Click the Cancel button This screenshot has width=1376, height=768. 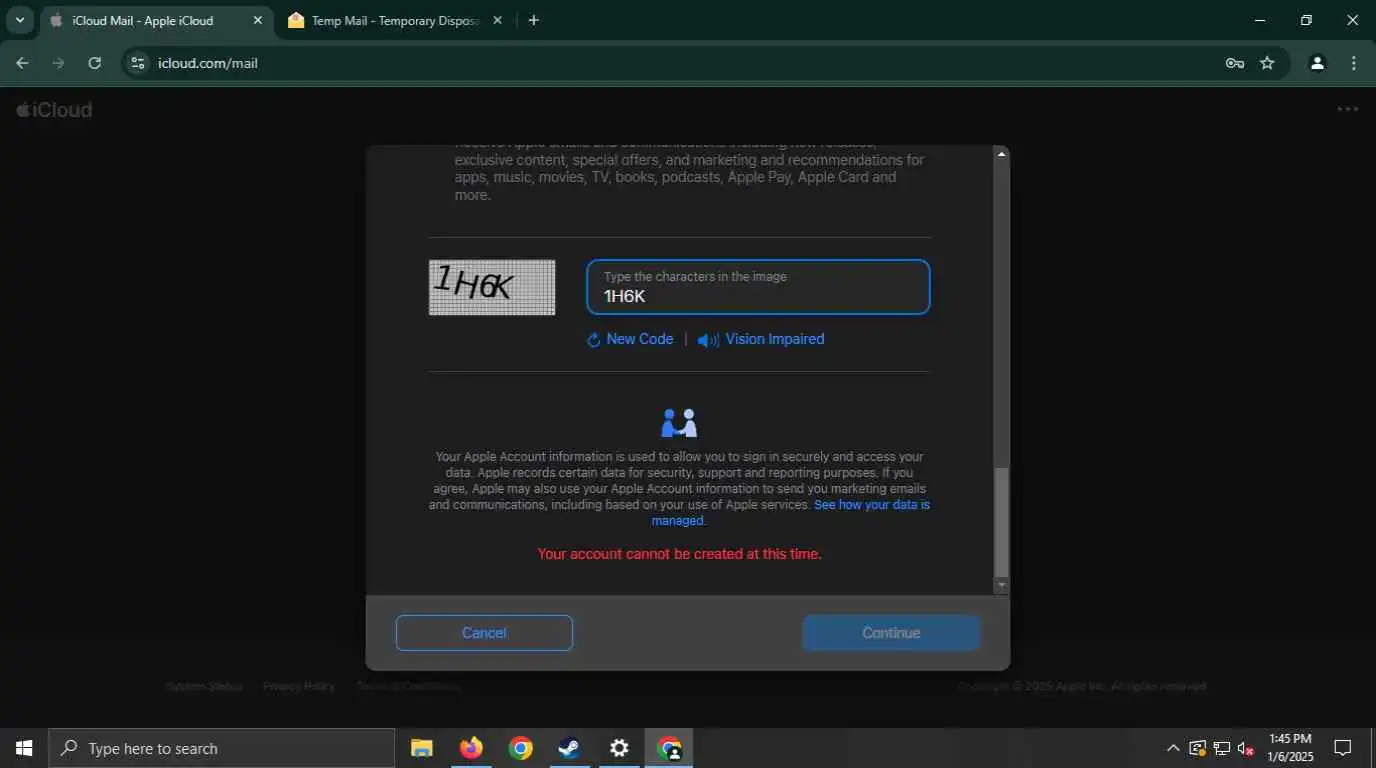pos(484,633)
